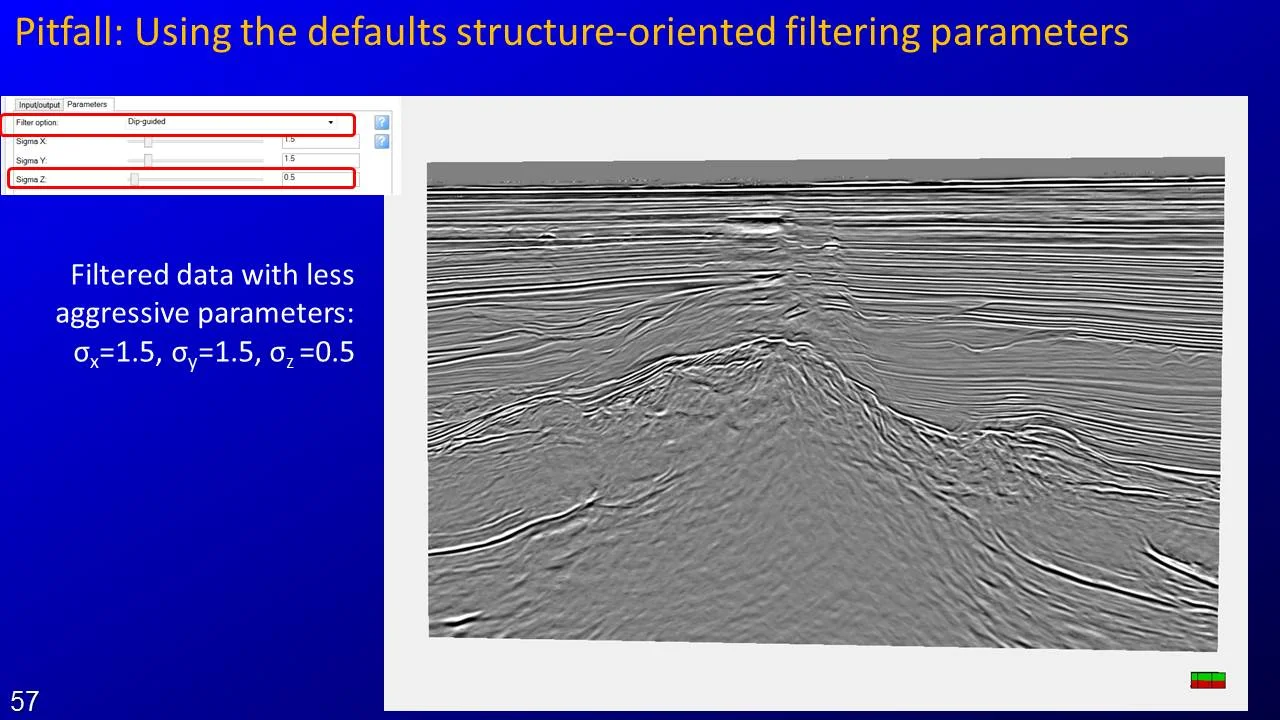The height and width of the screenshot is (720, 1280).
Task: Click the help icon beside Sigma X
Action: tap(381, 142)
